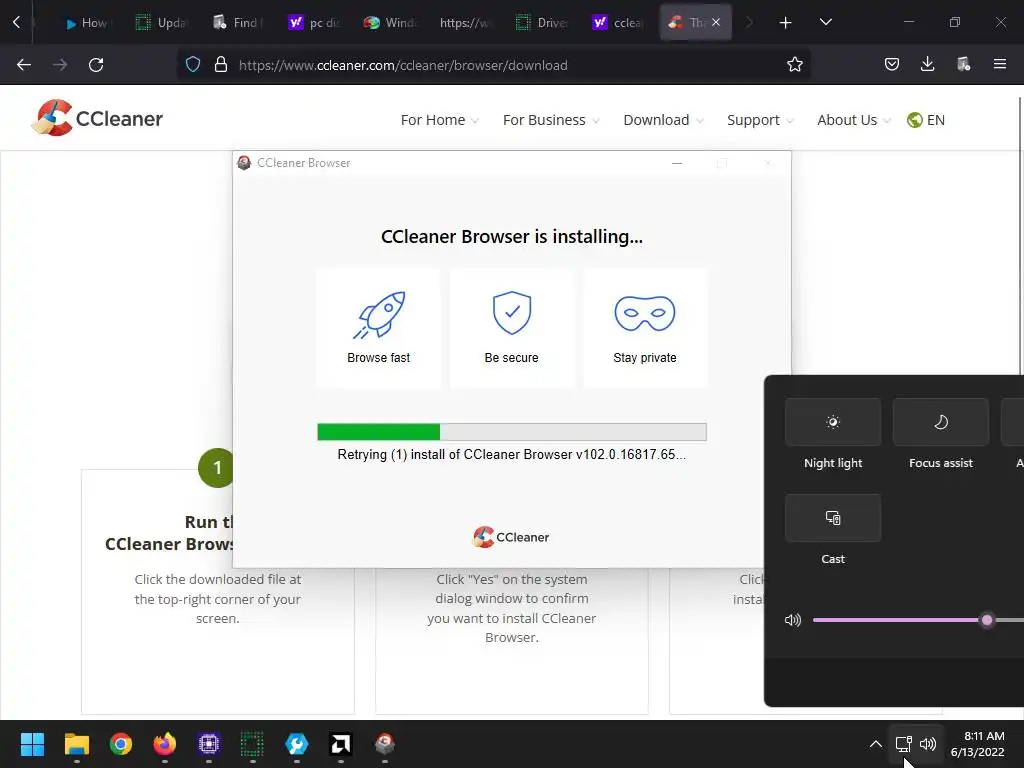1024x768 pixels.
Task: Switch to the Upda tab
Action: [162, 23]
